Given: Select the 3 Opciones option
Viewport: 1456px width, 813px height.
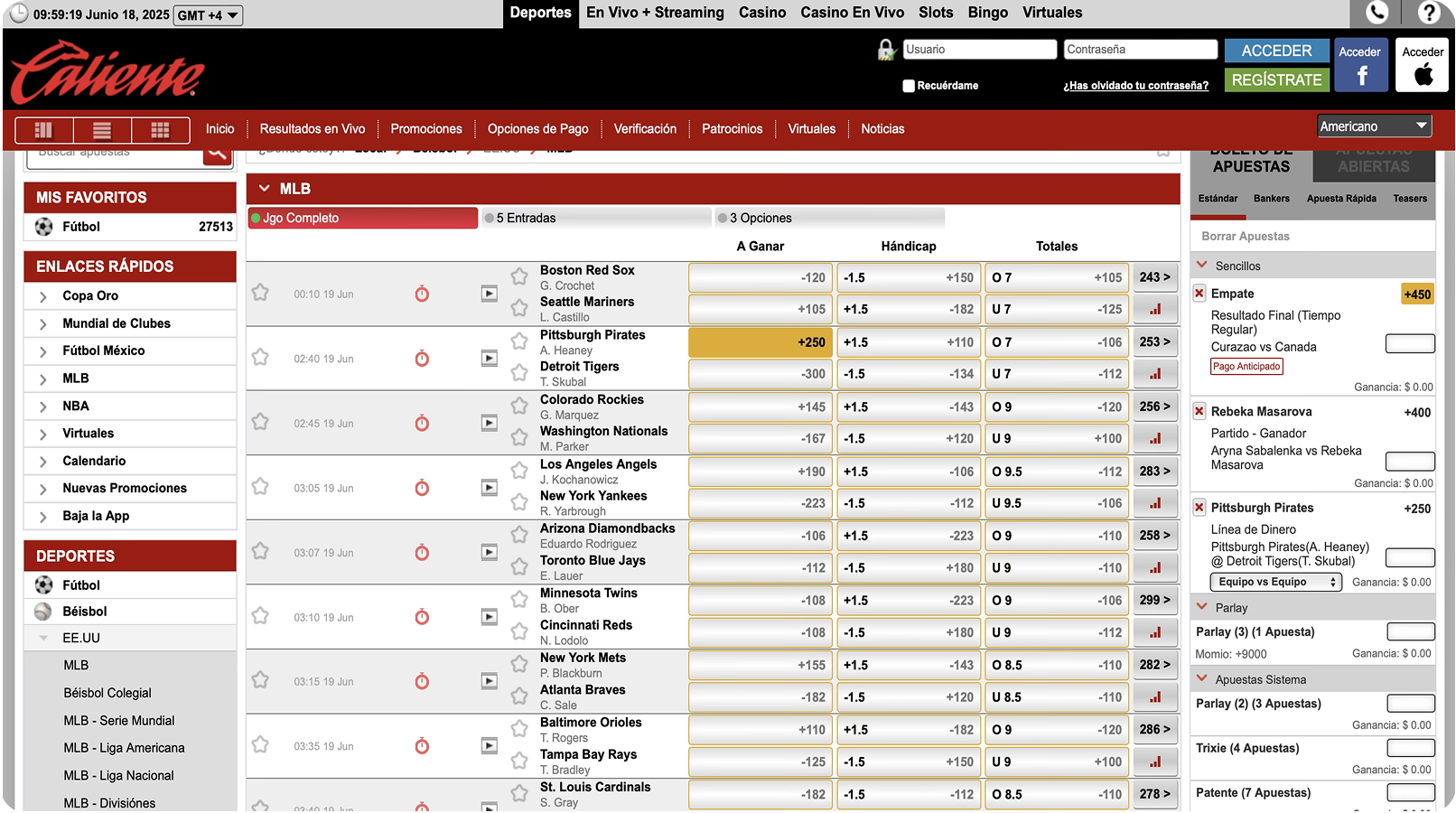Looking at the screenshot, I should (829, 218).
